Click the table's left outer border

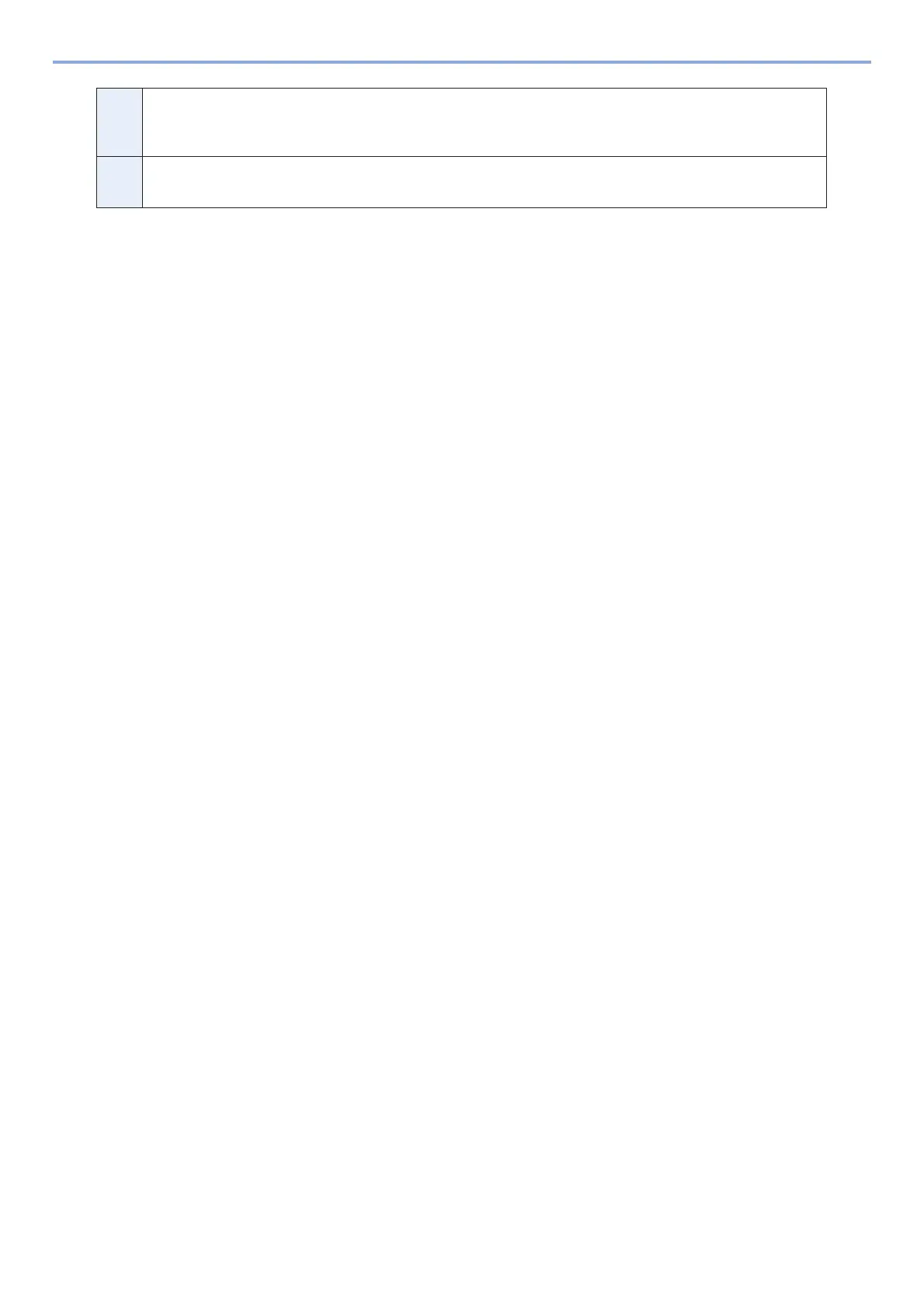[96, 148]
